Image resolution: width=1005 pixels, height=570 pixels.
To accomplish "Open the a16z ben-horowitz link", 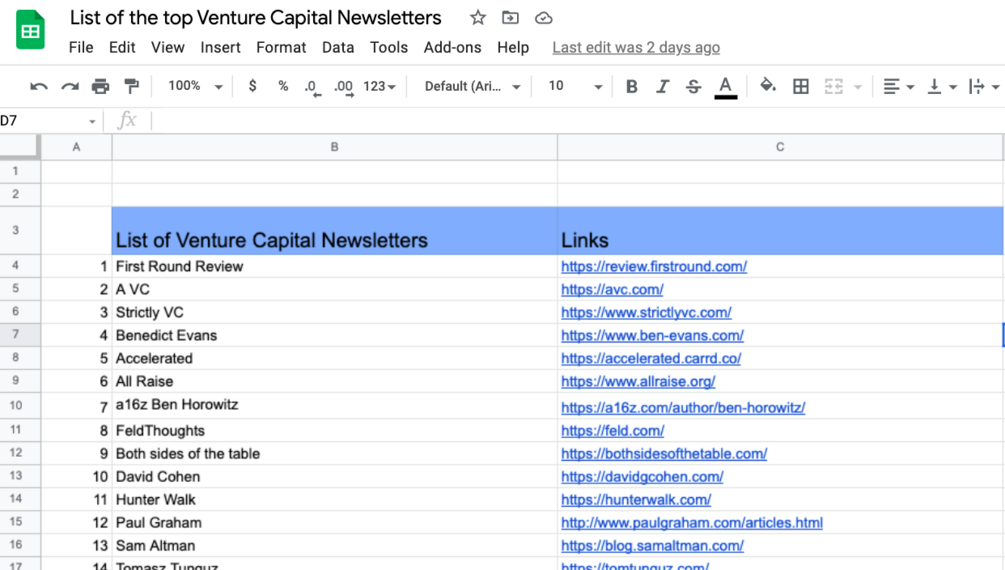I will [x=683, y=408].
